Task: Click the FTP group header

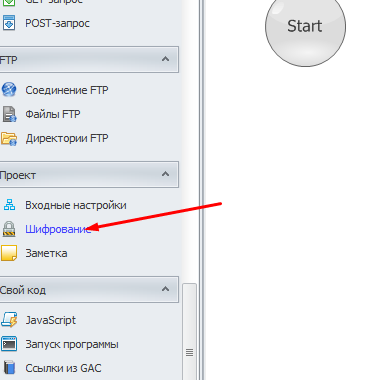Action: click(x=89, y=60)
